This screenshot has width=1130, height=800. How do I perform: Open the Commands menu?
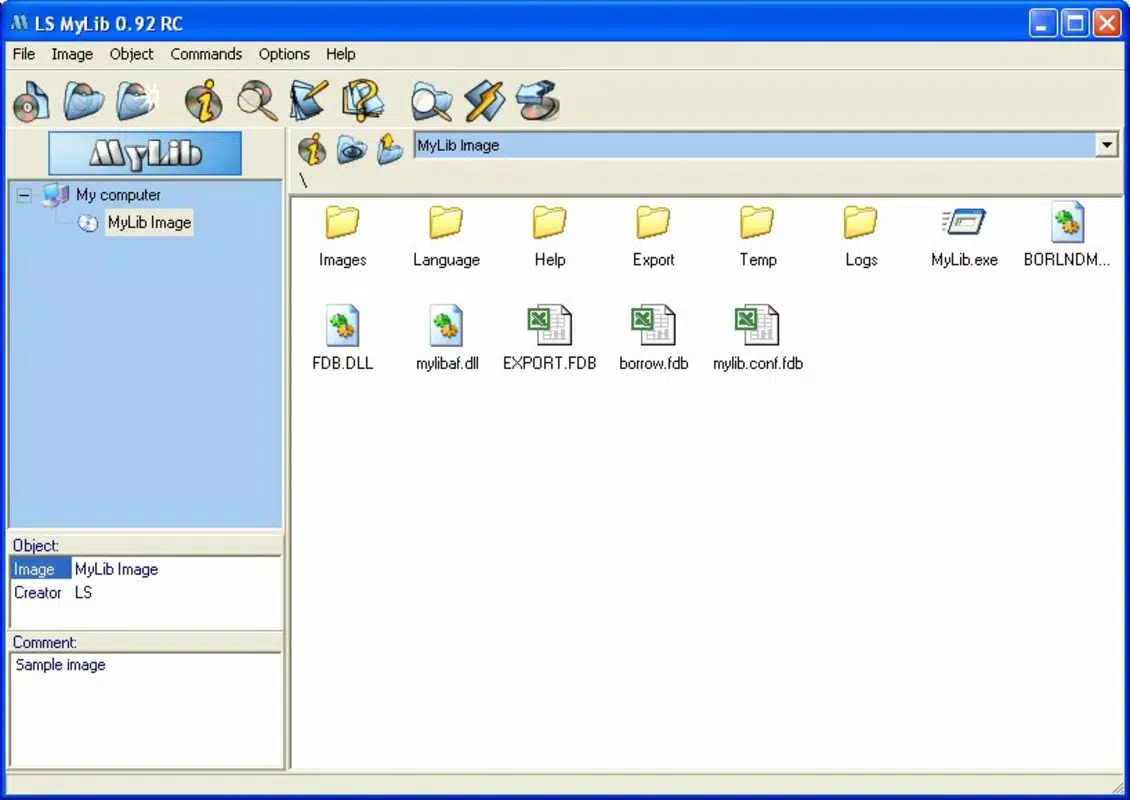[x=206, y=54]
